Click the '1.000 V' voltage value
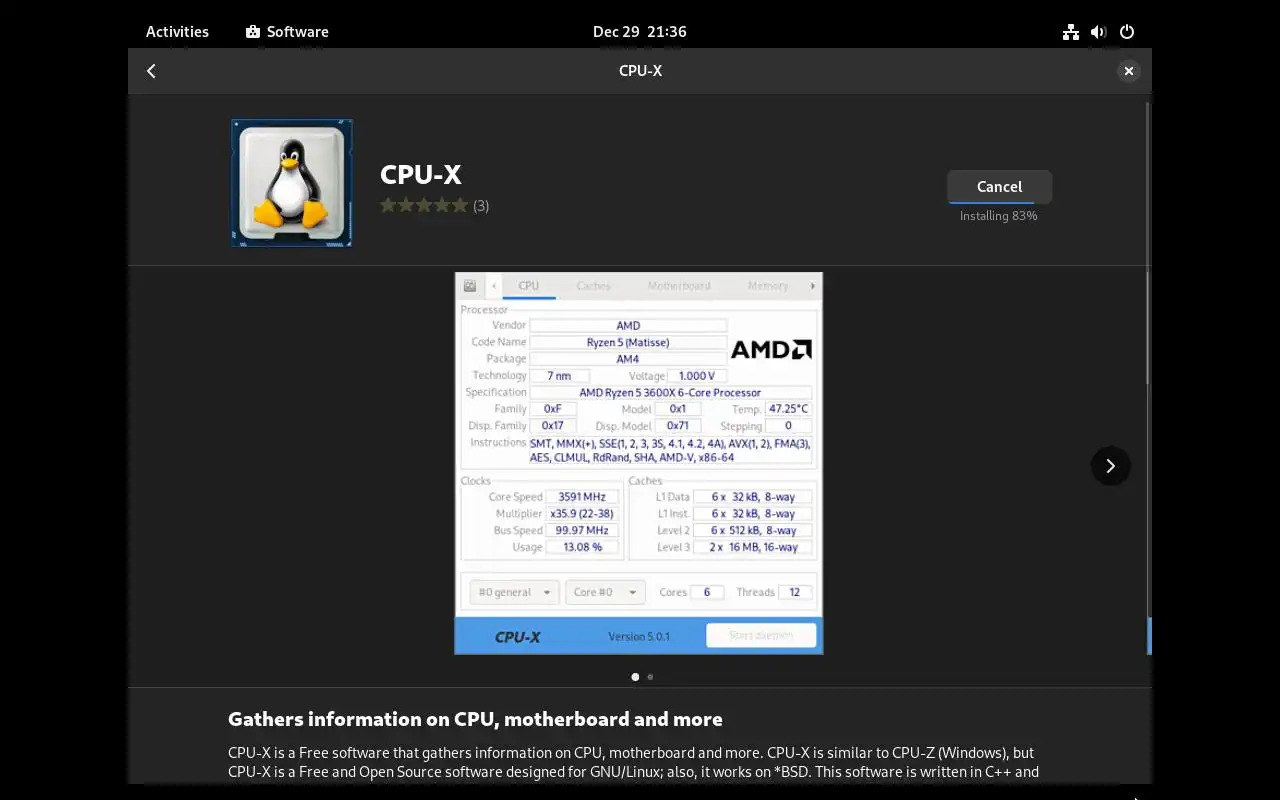The height and width of the screenshot is (800, 1280). pos(696,376)
